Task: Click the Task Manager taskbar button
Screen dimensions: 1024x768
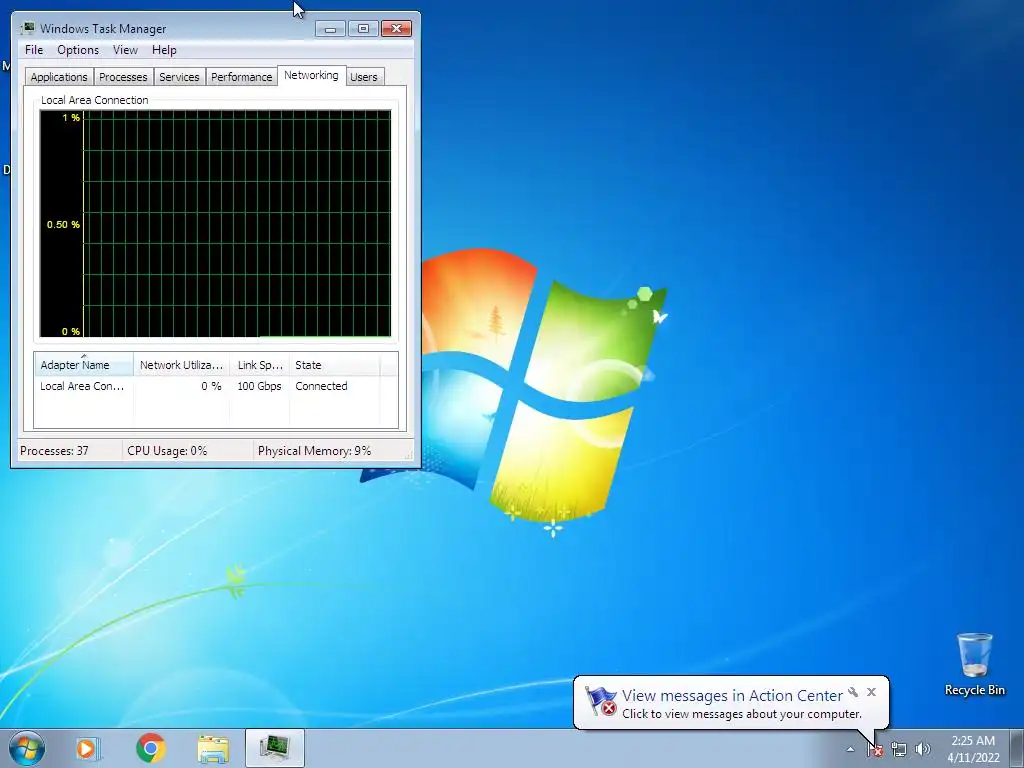Action: coord(275,748)
